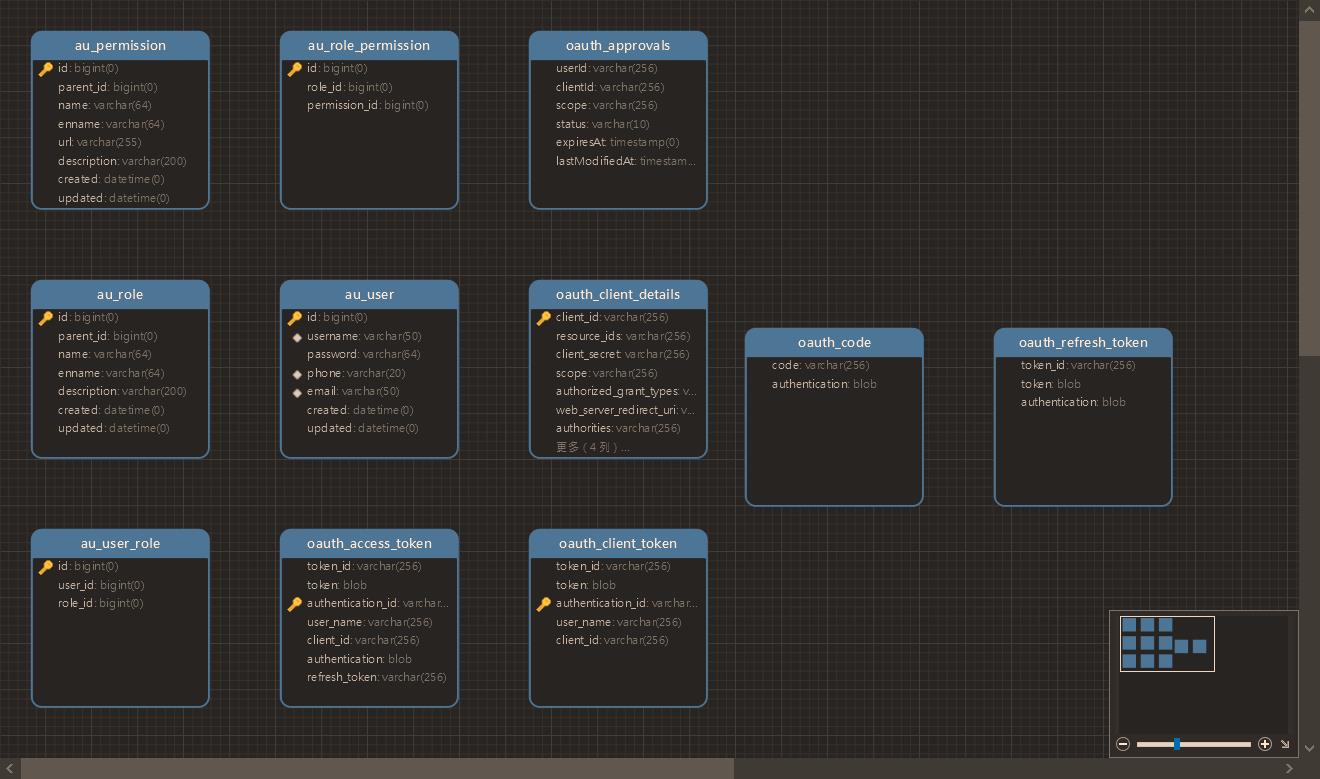The height and width of the screenshot is (779, 1320).
Task: Click the key icon in au_user_role table
Action: tap(46, 567)
